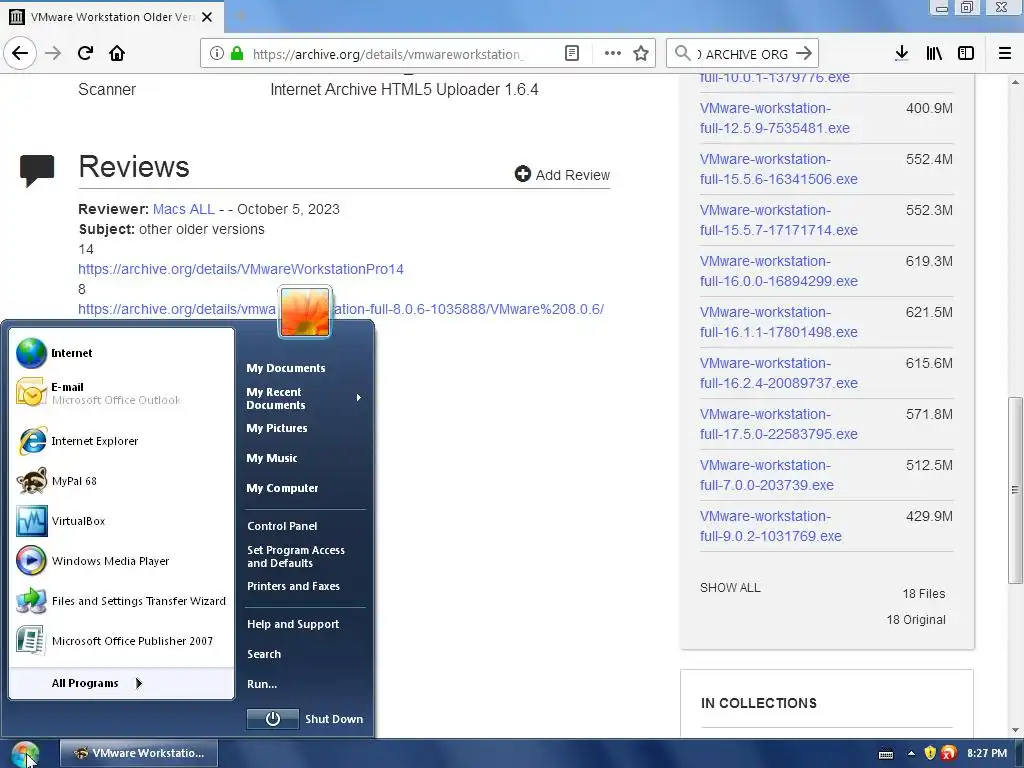Download VMware-workstation-full-16.2.4-20089737.exe
Viewport: 1024px width, 768px height.
[778, 373]
